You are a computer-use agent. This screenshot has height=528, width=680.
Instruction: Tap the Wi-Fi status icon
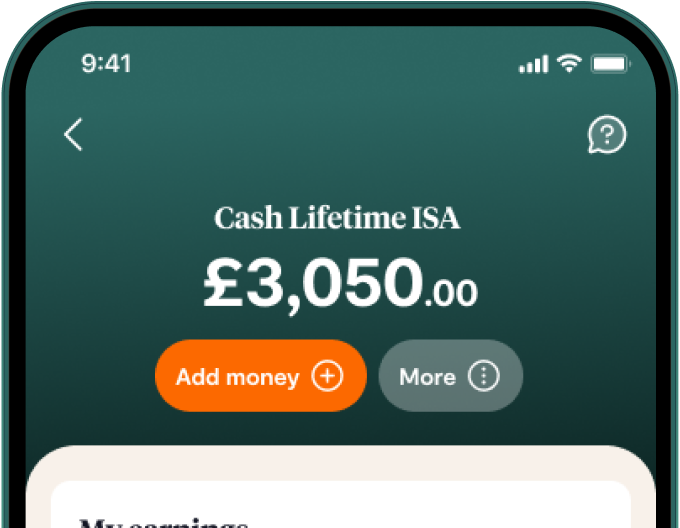click(570, 63)
